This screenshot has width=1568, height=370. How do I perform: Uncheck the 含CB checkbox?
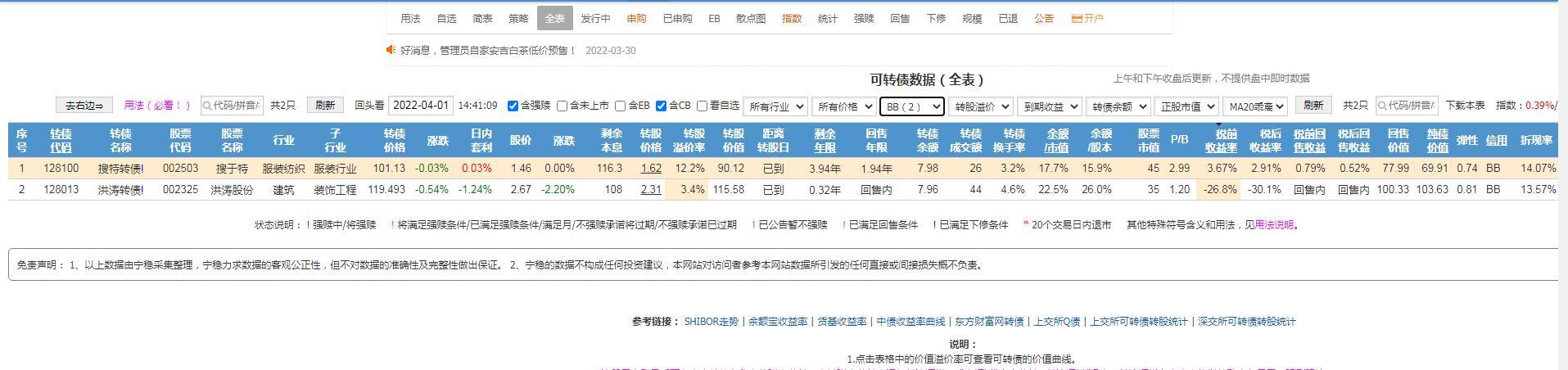tap(662, 106)
